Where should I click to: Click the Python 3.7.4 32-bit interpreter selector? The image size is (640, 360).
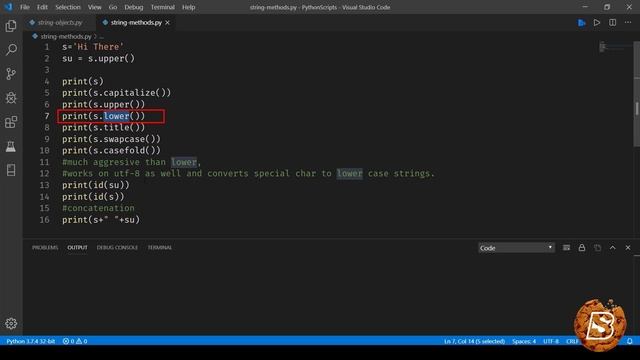(31, 341)
